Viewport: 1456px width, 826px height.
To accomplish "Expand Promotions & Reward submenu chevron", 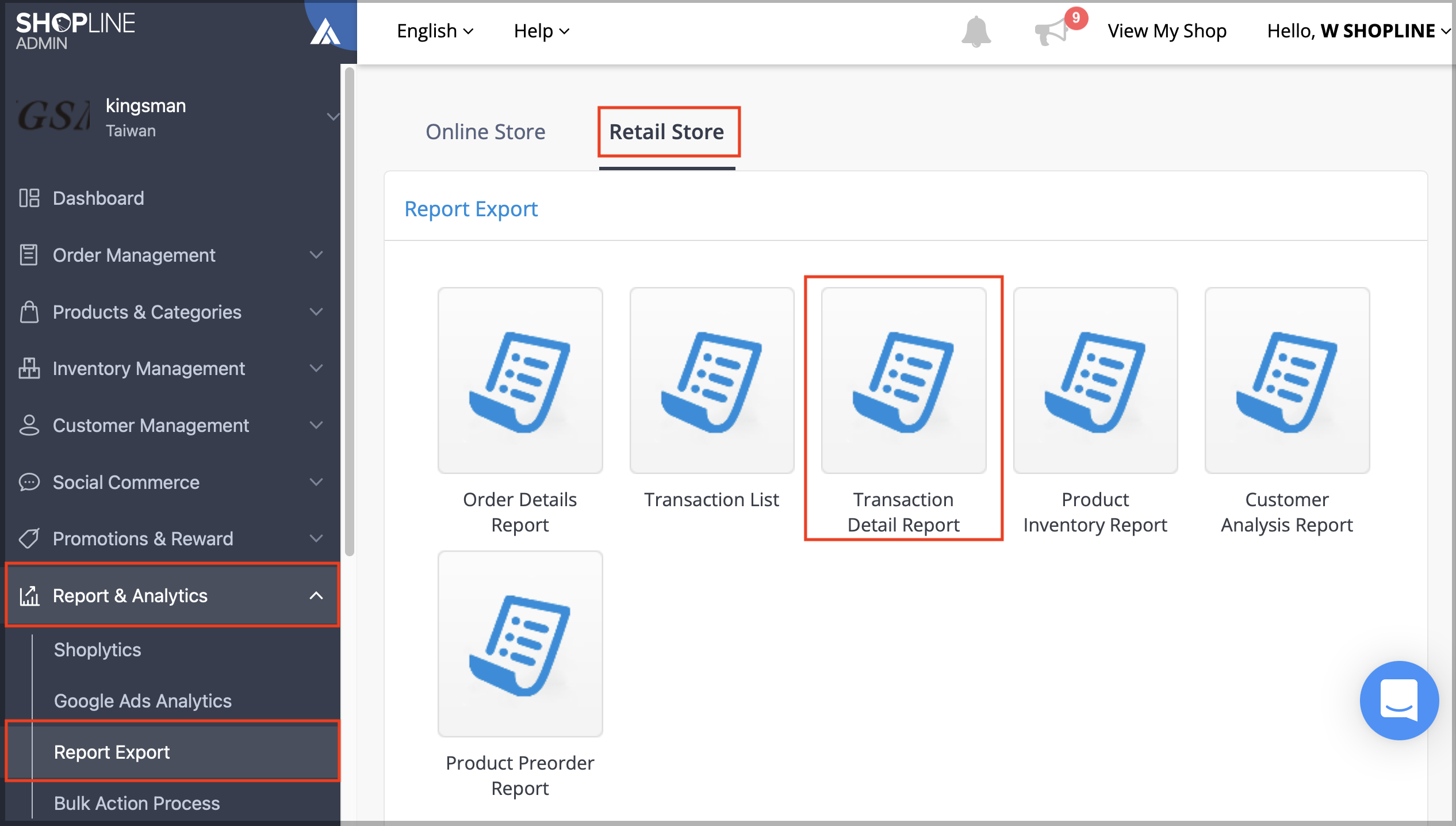I will [x=316, y=538].
